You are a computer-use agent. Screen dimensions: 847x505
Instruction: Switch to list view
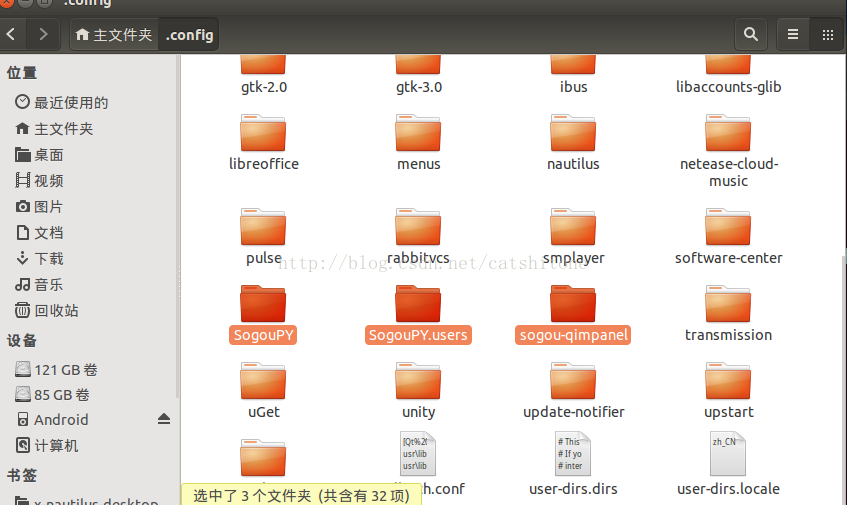793,35
